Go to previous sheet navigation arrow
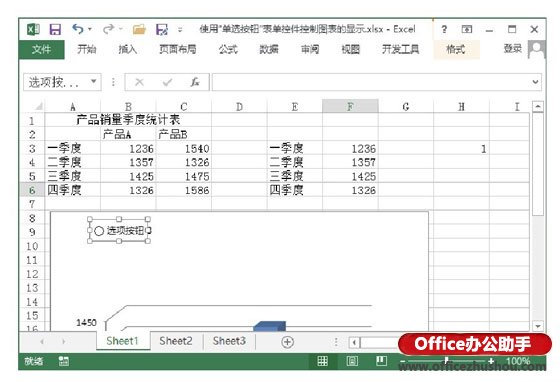 (x=42, y=342)
